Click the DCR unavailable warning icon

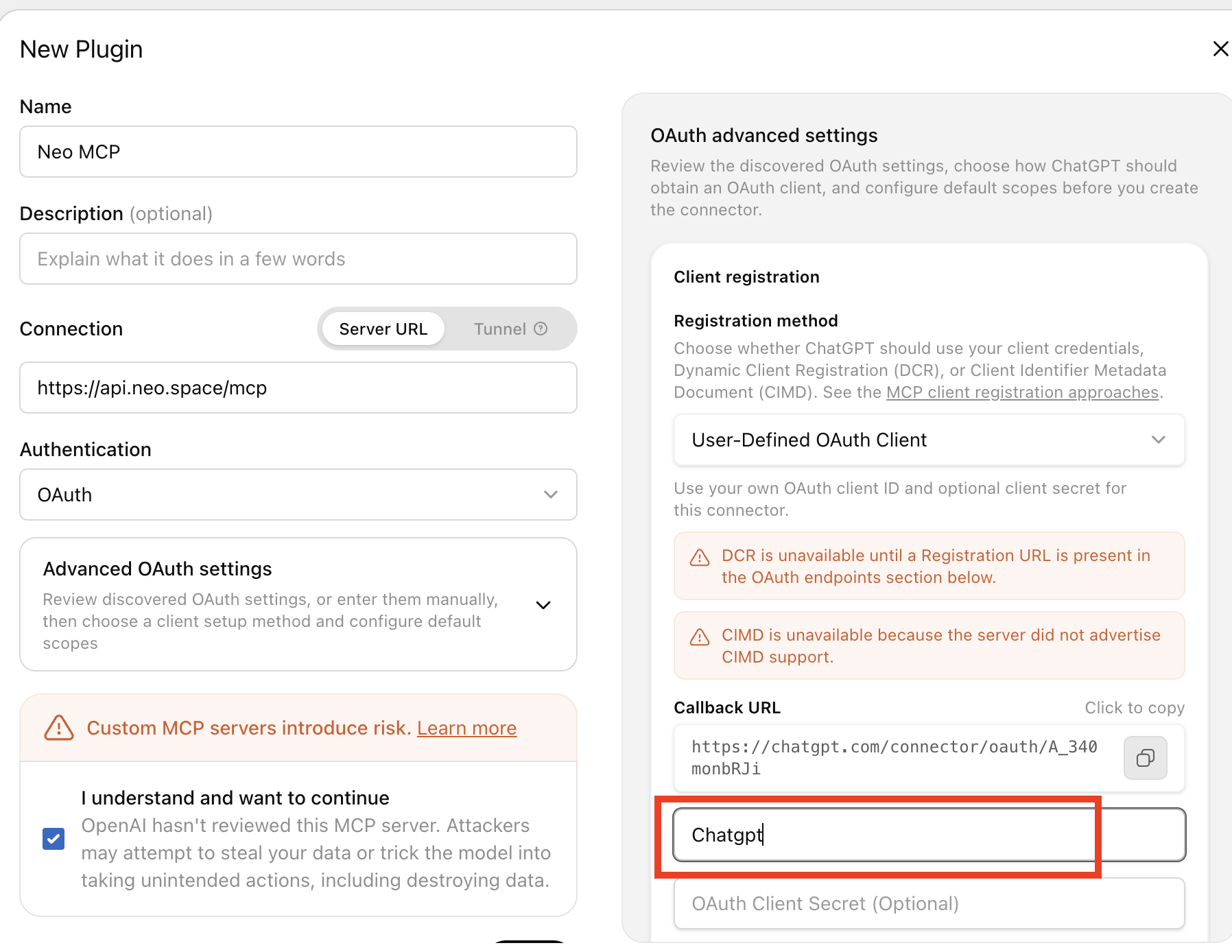point(699,558)
